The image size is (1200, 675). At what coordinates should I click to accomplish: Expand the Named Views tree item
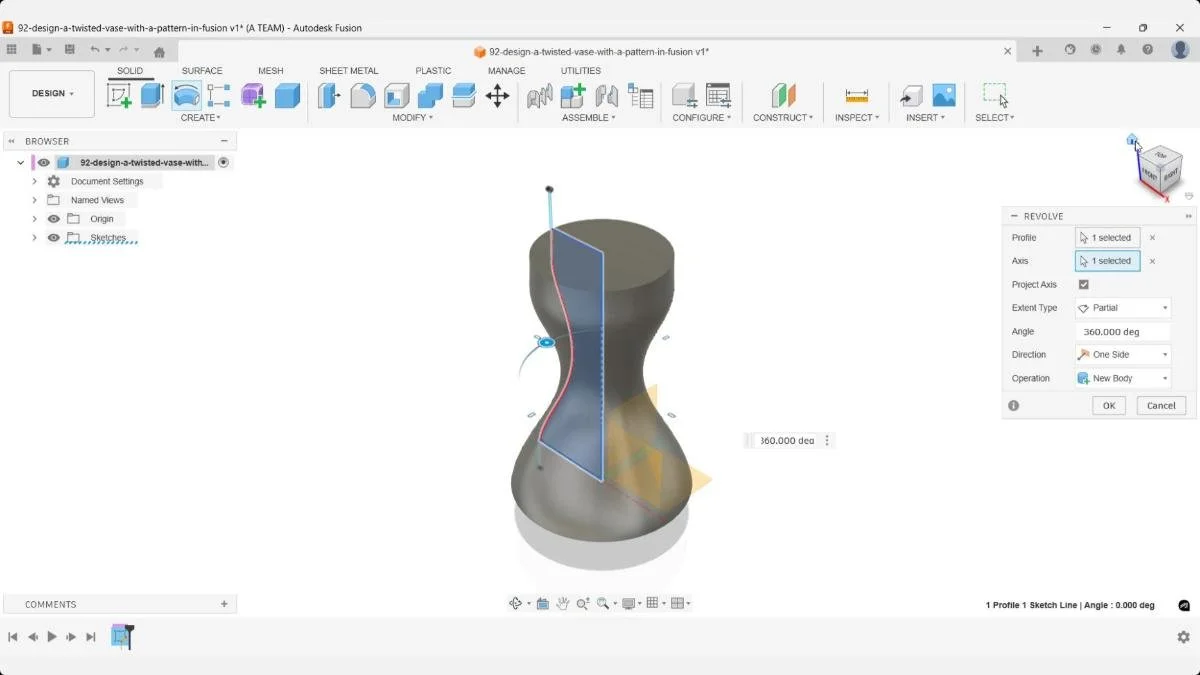pos(34,200)
